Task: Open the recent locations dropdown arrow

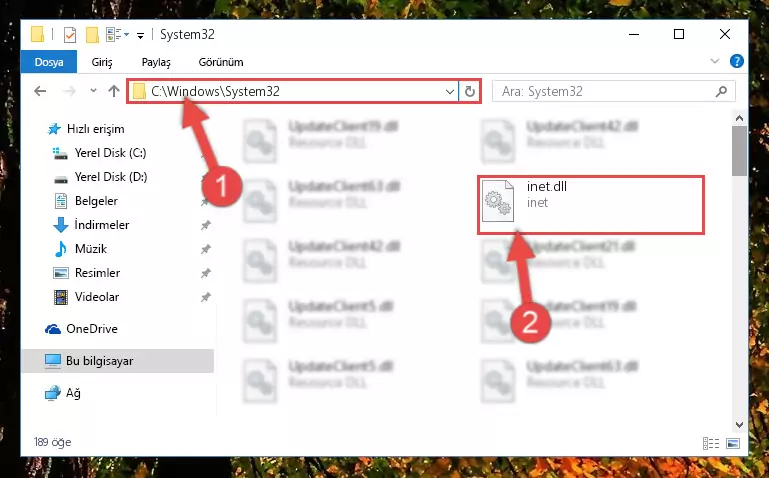Action: pyautogui.click(x=93, y=91)
